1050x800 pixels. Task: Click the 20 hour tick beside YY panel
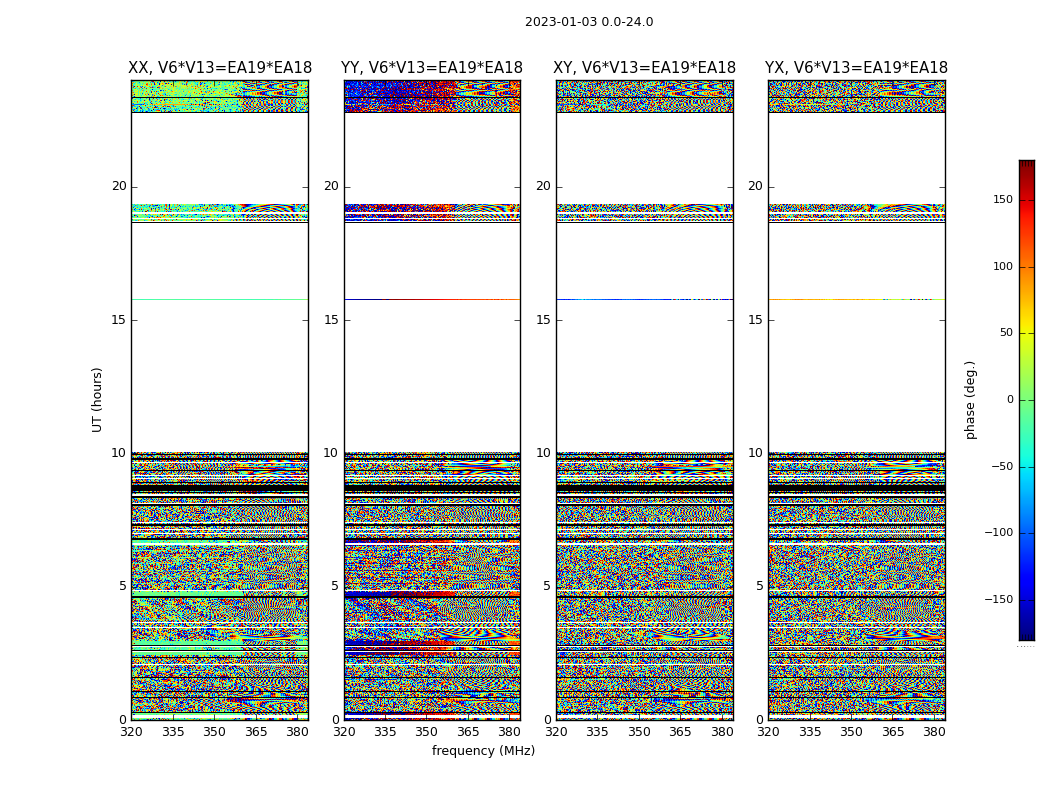pos(331,186)
